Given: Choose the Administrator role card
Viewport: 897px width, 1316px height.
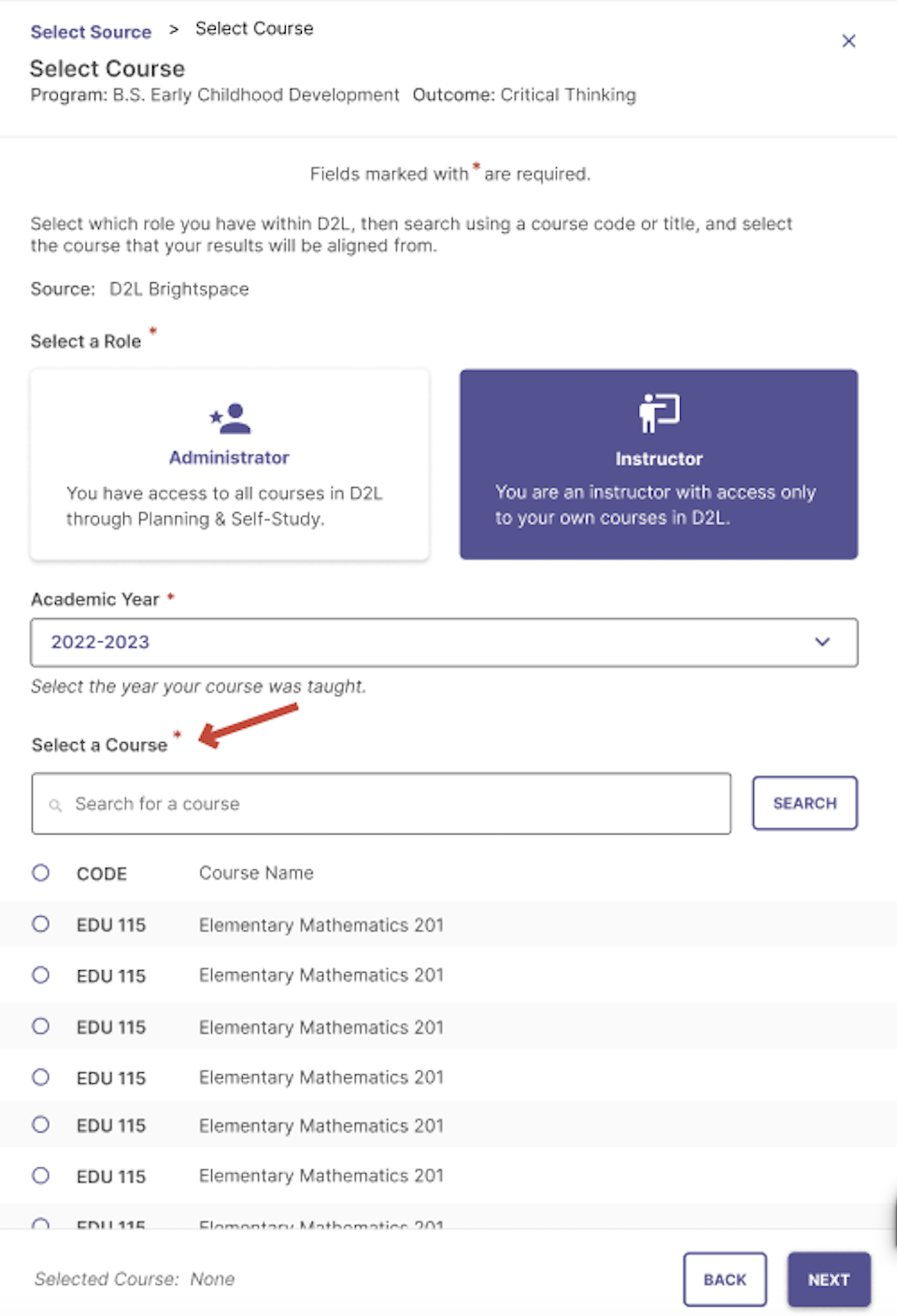Looking at the screenshot, I should (x=230, y=465).
